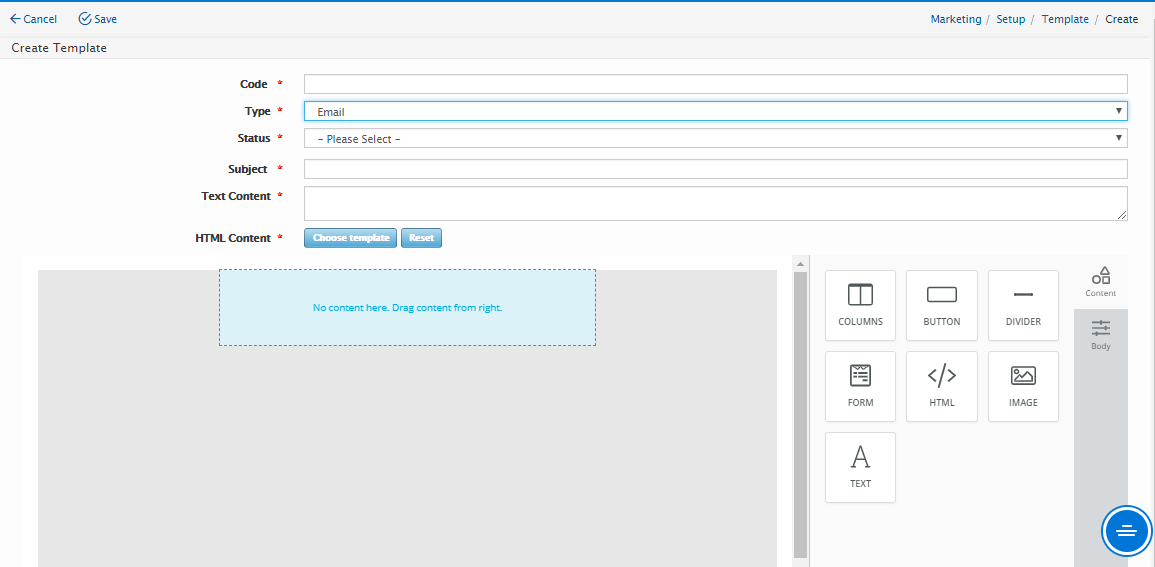Cancel and go back
This screenshot has height=567, width=1155.
coord(33,19)
